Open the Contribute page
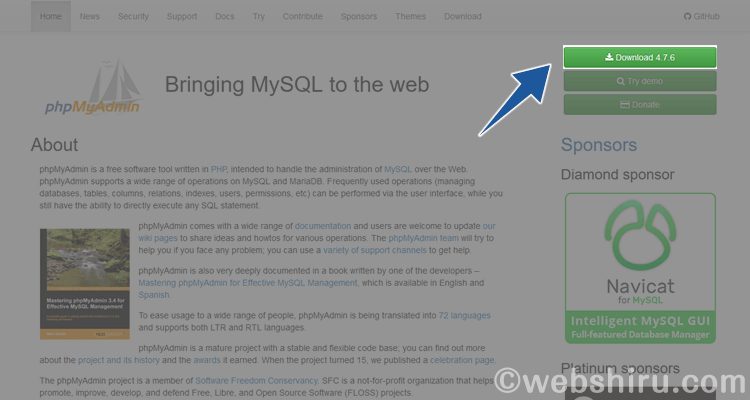The height and width of the screenshot is (400, 750). pyautogui.click(x=302, y=16)
